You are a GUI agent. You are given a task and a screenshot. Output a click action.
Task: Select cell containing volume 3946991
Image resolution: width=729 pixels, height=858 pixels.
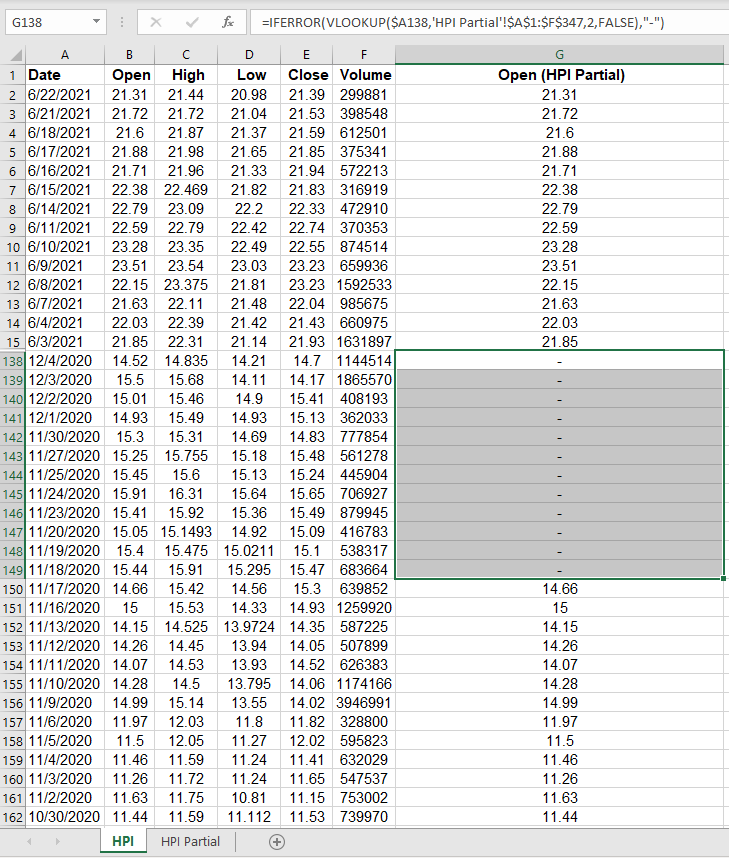[x=365, y=703]
